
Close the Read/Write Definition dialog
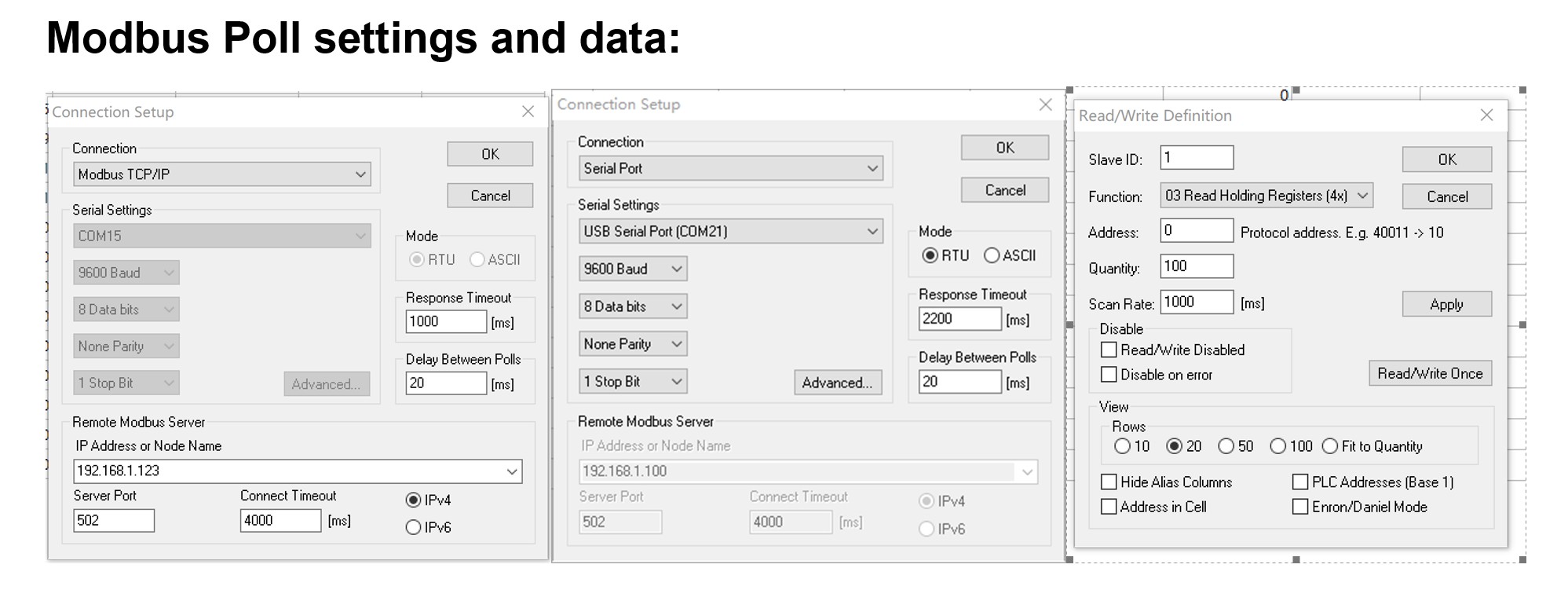pyautogui.click(x=1486, y=115)
